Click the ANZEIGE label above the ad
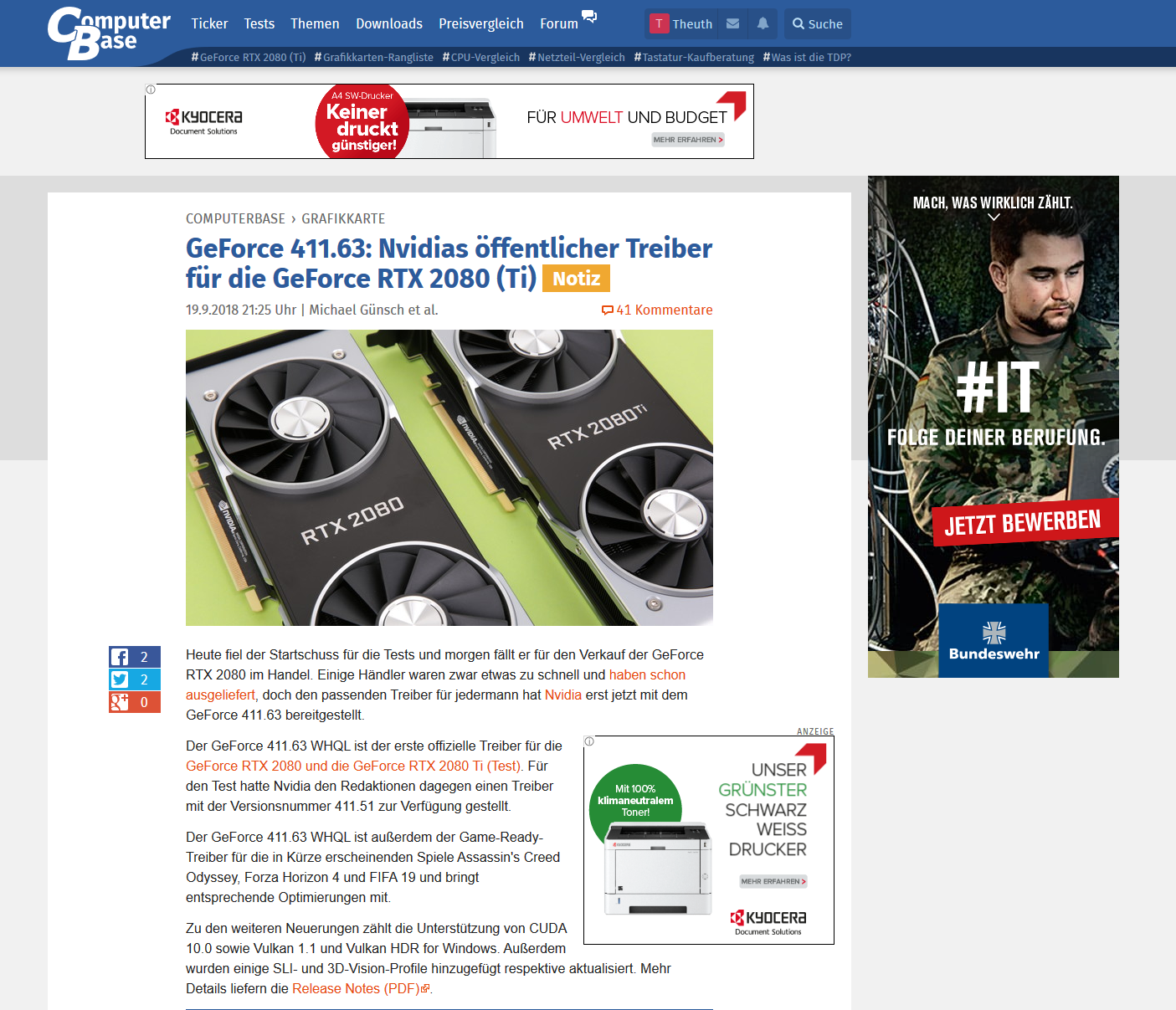Screen dimensions: 1176x1010 click(815, 731)
